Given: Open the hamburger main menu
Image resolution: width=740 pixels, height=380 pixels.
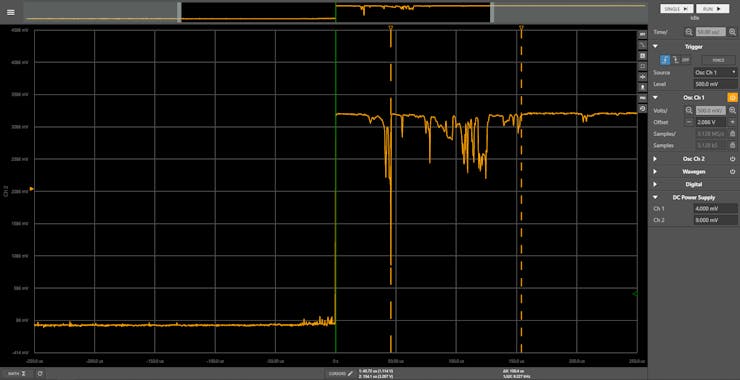Looking at the screenshot, I should tap(10, 12).
